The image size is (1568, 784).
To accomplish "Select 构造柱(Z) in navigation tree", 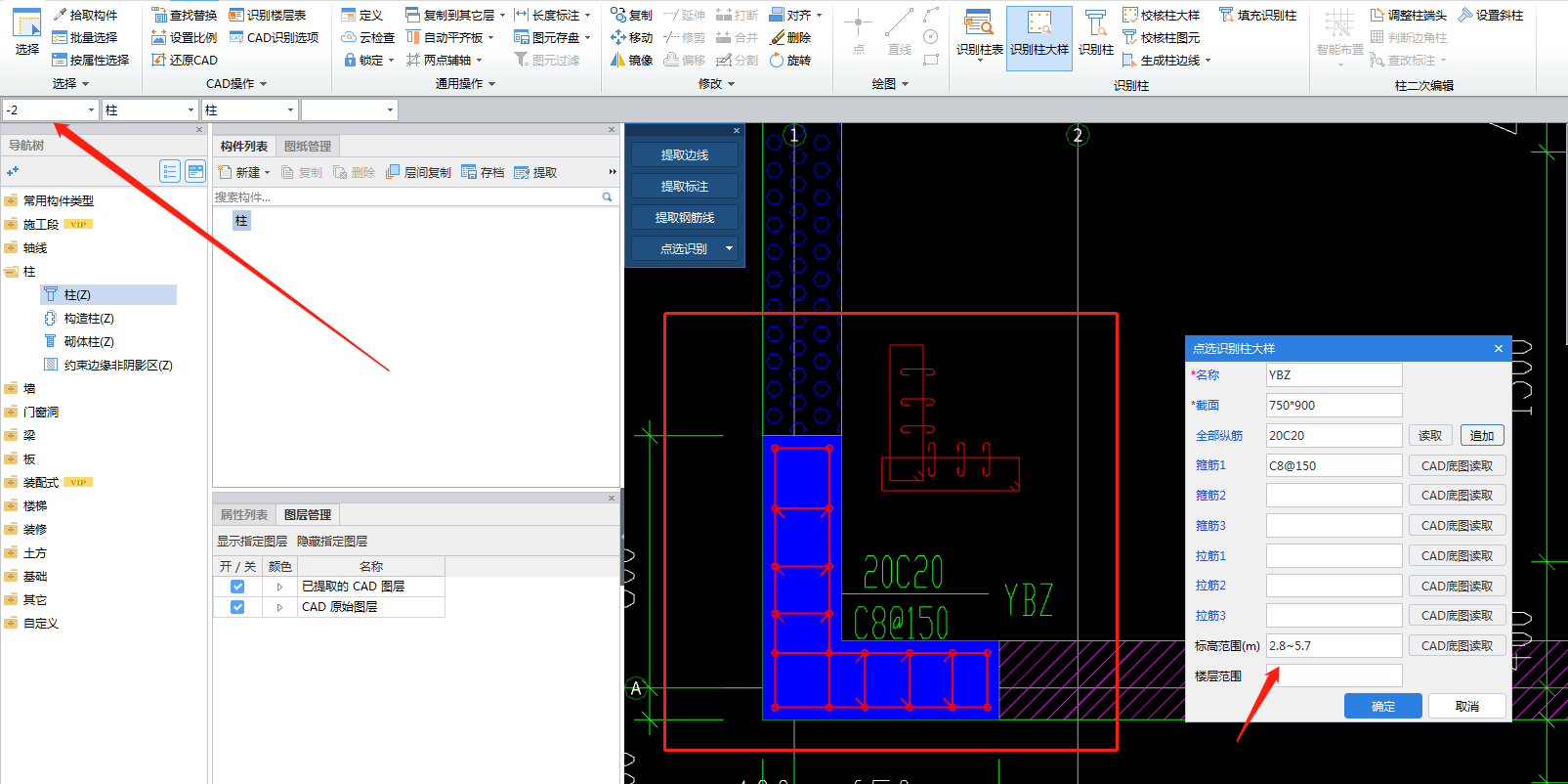I will coord(89,318).
